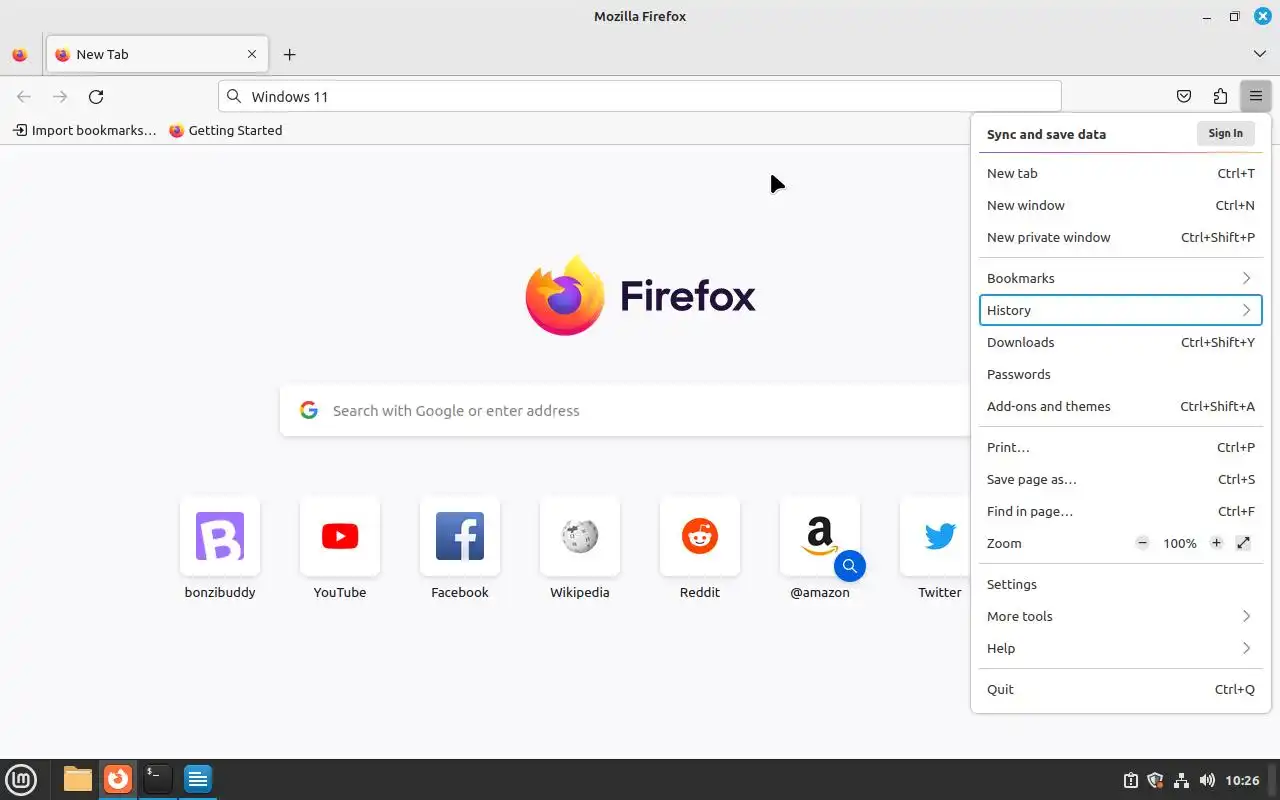The height and width of the screenshot is (800, 1280).
Task: Click the clipboard tray icon
Action: tap(1131, 780)
